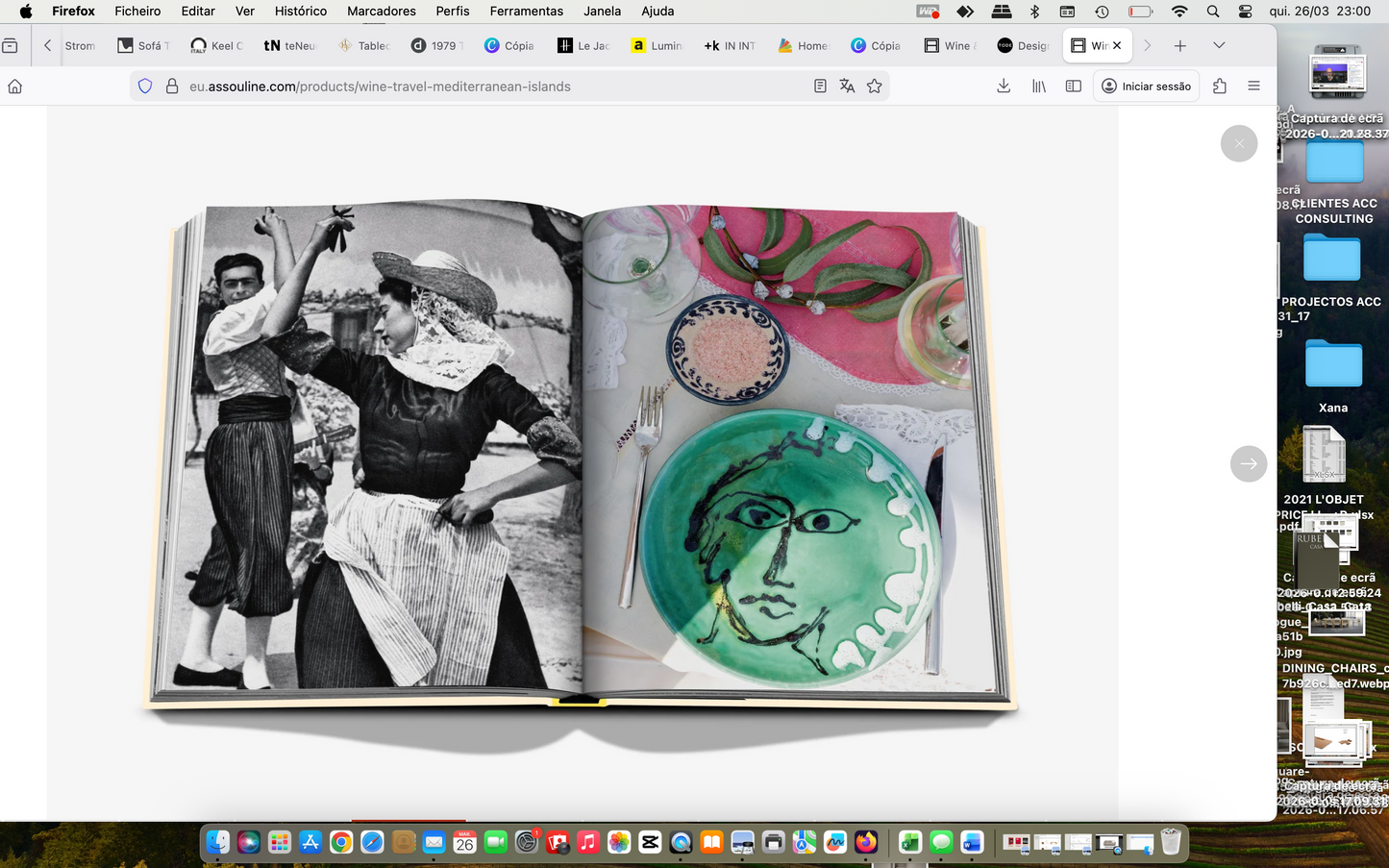Open System Settings from the Dock
The width and height of the screenshot is (1389, 868).
(527, 842)
